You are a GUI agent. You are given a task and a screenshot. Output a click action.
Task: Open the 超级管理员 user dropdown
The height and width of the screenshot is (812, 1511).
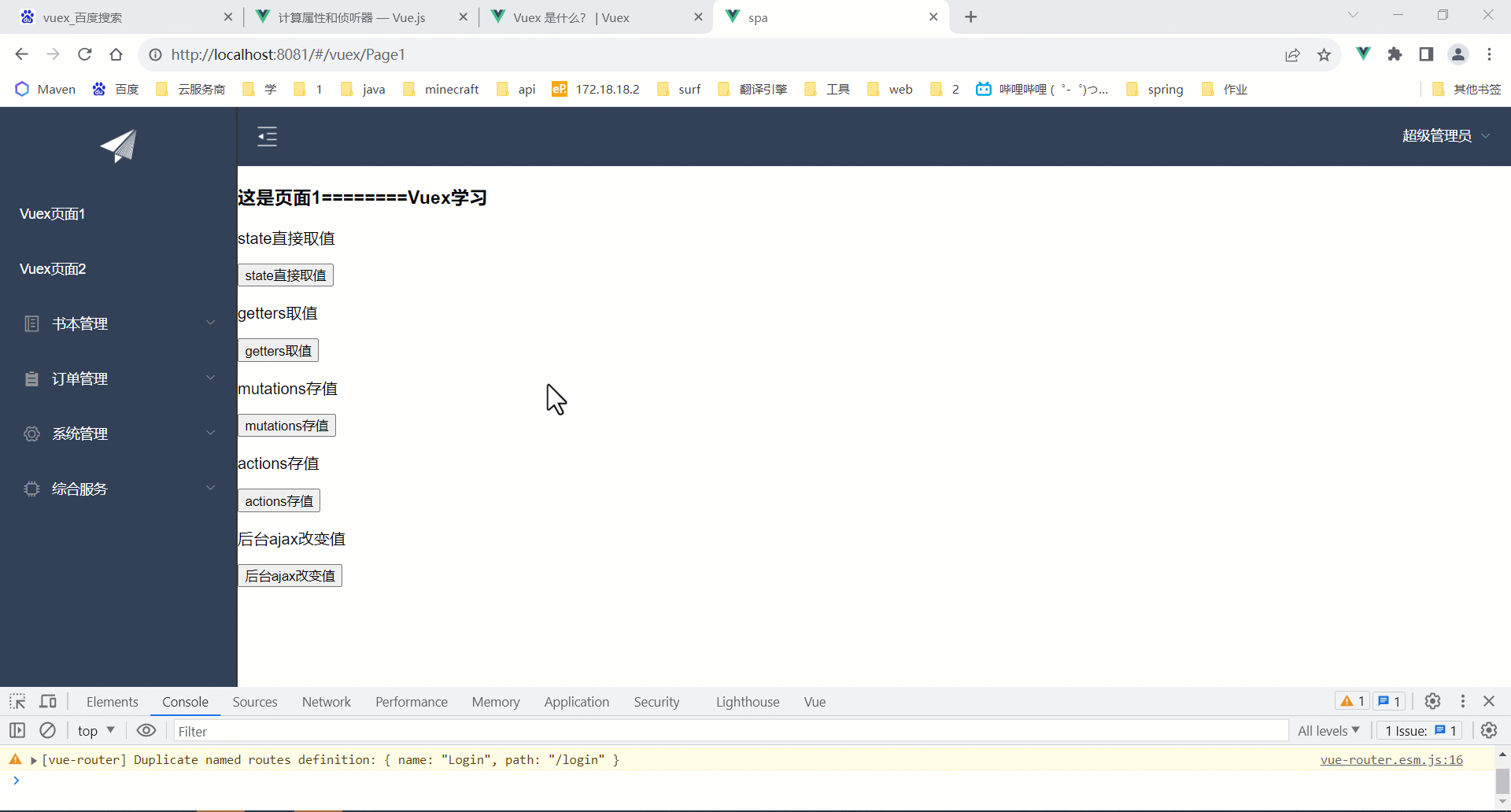(x=1446, y=136)
